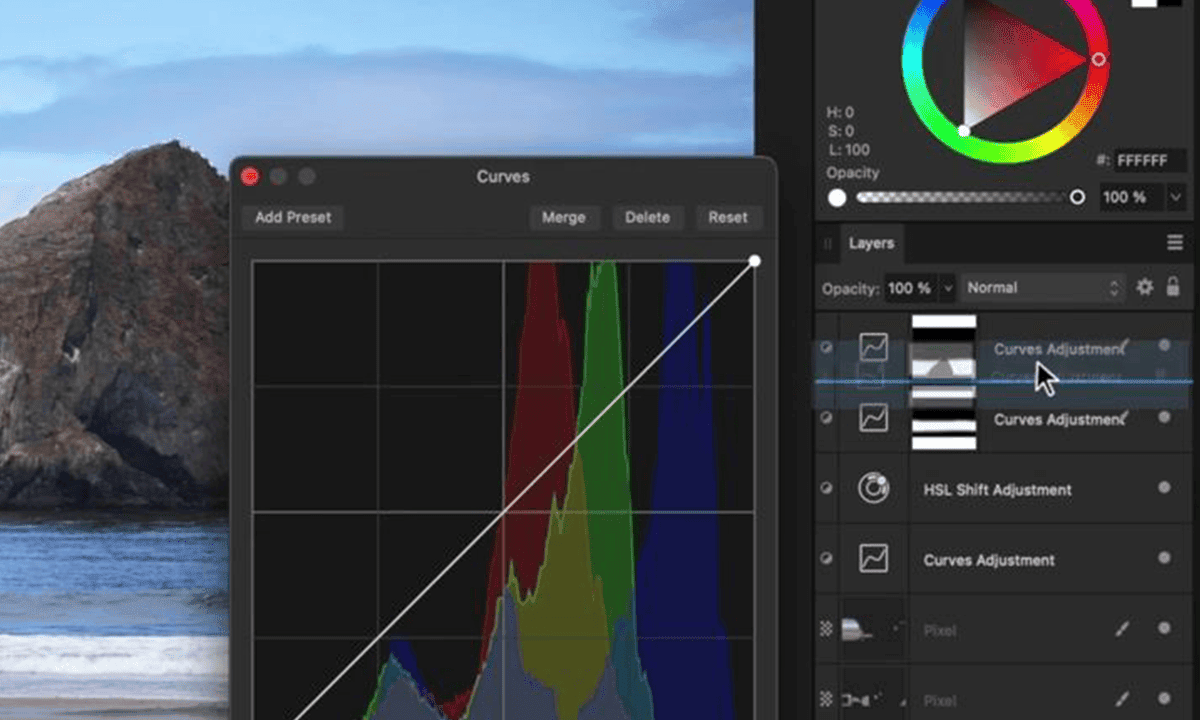
Task: Select the Curves dialog title bar
Action: [x=502, y=176]
